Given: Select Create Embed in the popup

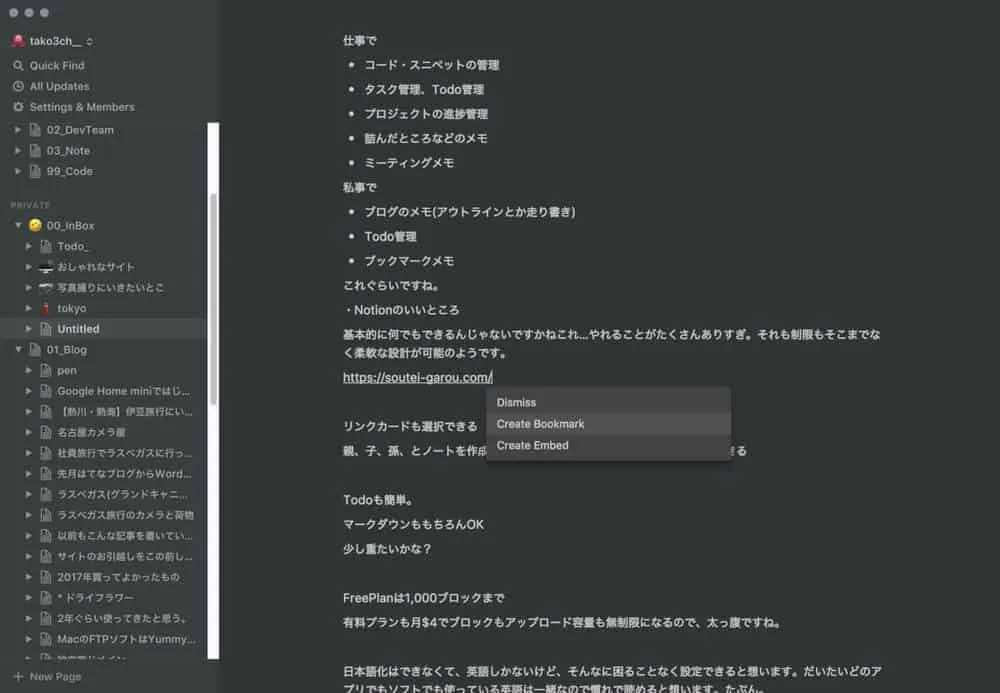Looking at the screenshot, I should (532, 445).
